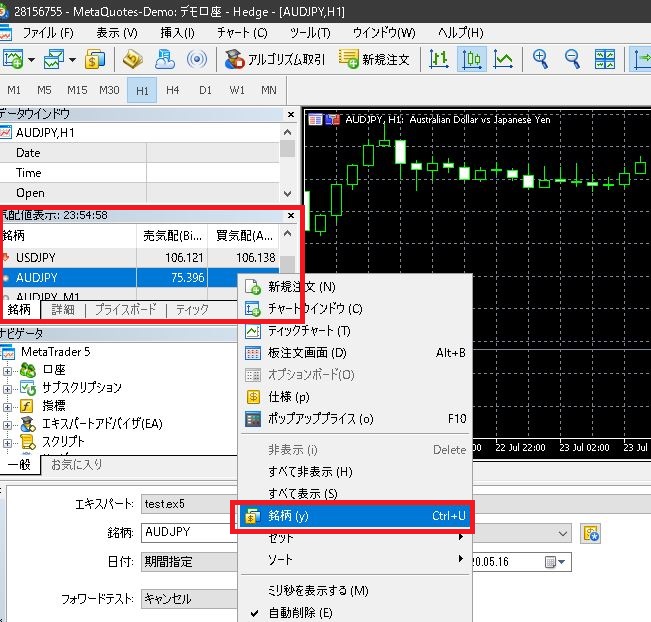This screenshot has height=622, width=651.
Task: Switch to line chart icon
Action: 503,59
